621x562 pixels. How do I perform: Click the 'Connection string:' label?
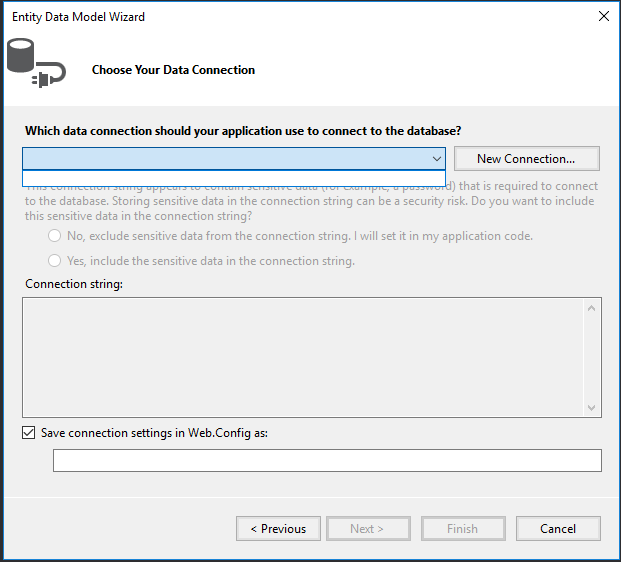click(74, 284)
